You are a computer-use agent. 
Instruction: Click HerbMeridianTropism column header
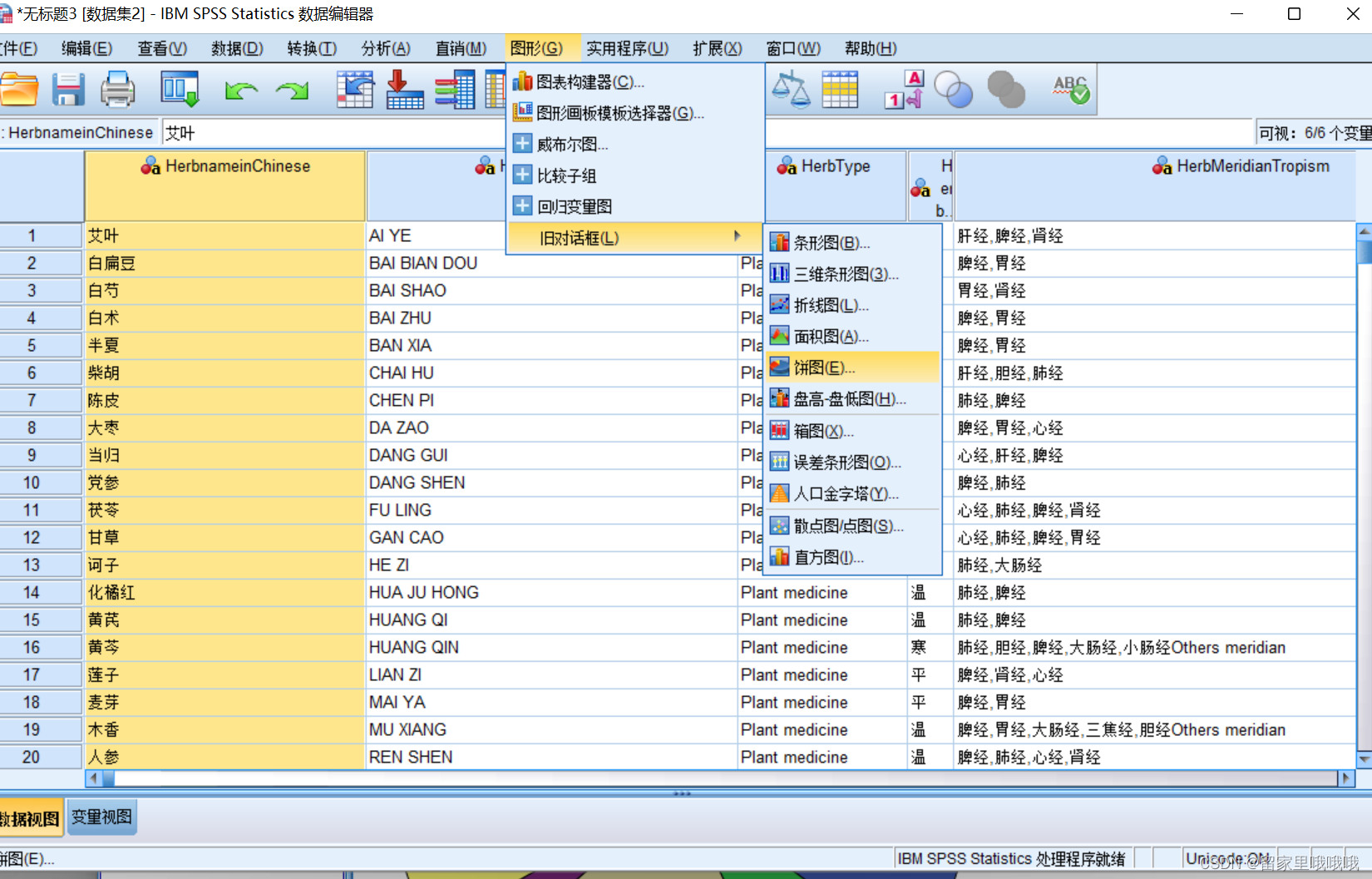tap(1156, 185)
